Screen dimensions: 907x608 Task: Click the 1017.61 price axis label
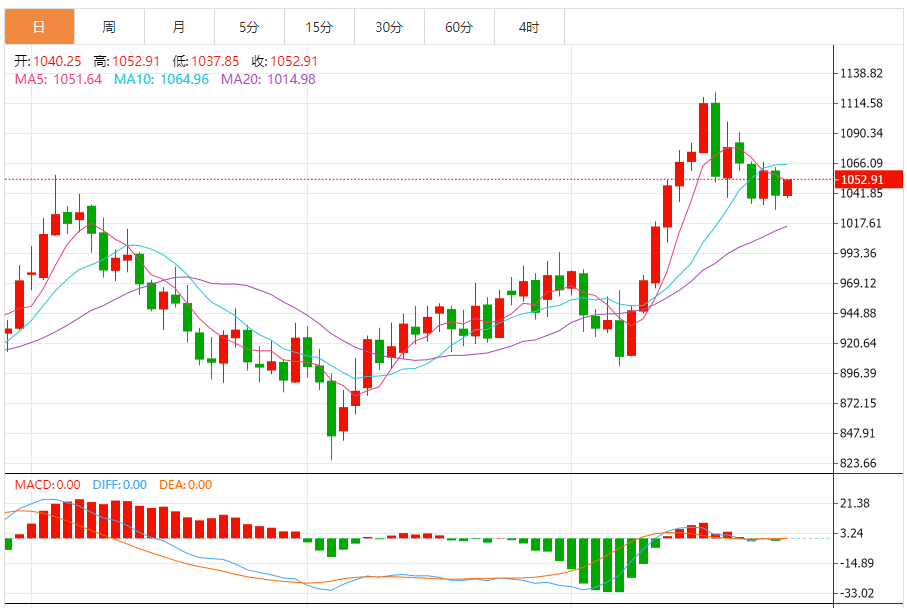pos(861,223)
